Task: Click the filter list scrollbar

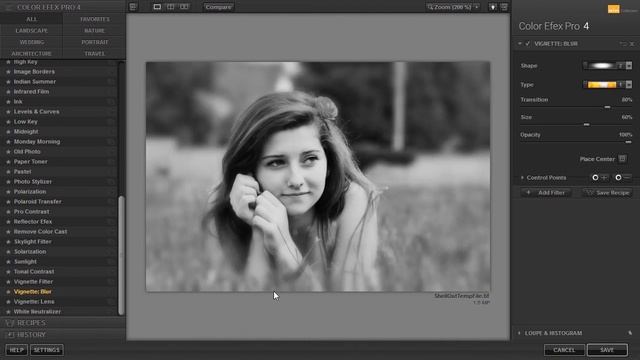Action: coord(121,255)
